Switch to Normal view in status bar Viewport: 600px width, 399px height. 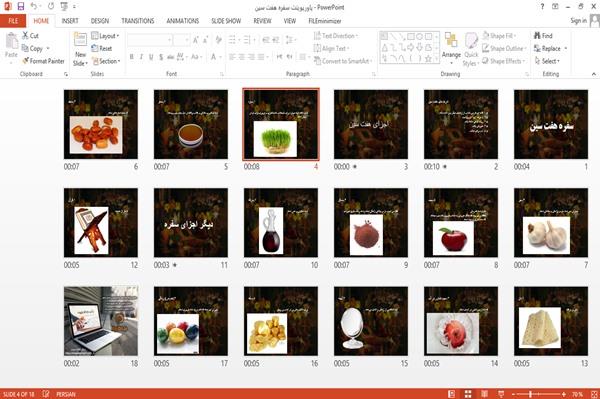click(x=452, y=394)
